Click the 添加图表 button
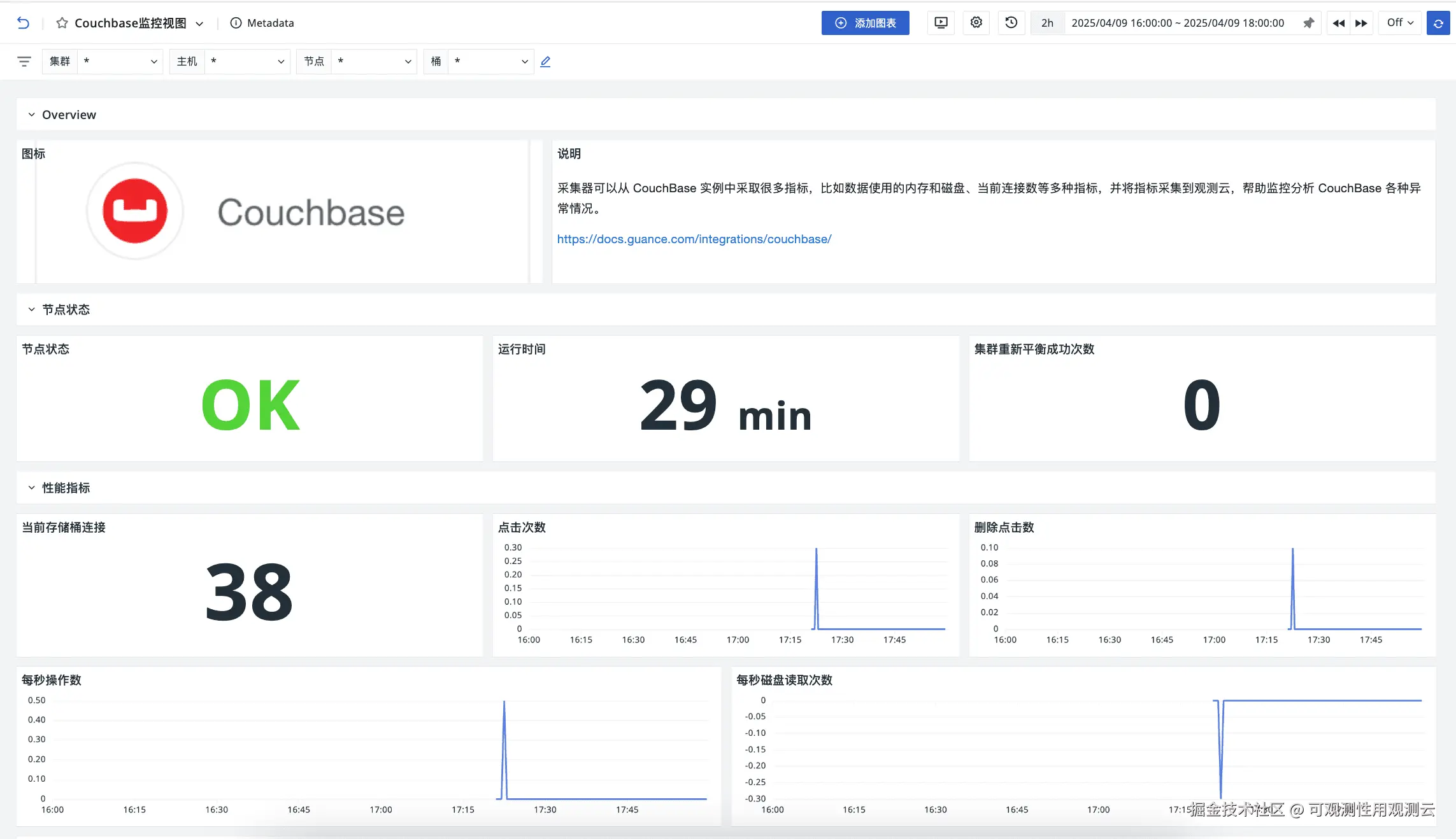The image size is (1456, 839). pyautogui.click(x=865, y=23)
